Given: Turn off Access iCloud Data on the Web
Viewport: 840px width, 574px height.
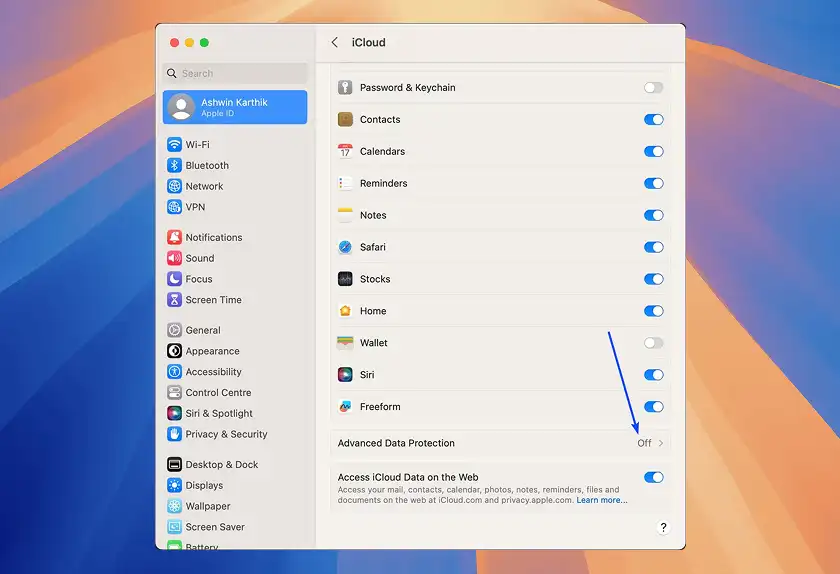Looking at the screenshot, I should pyautogui.click(x=653, y=477).
